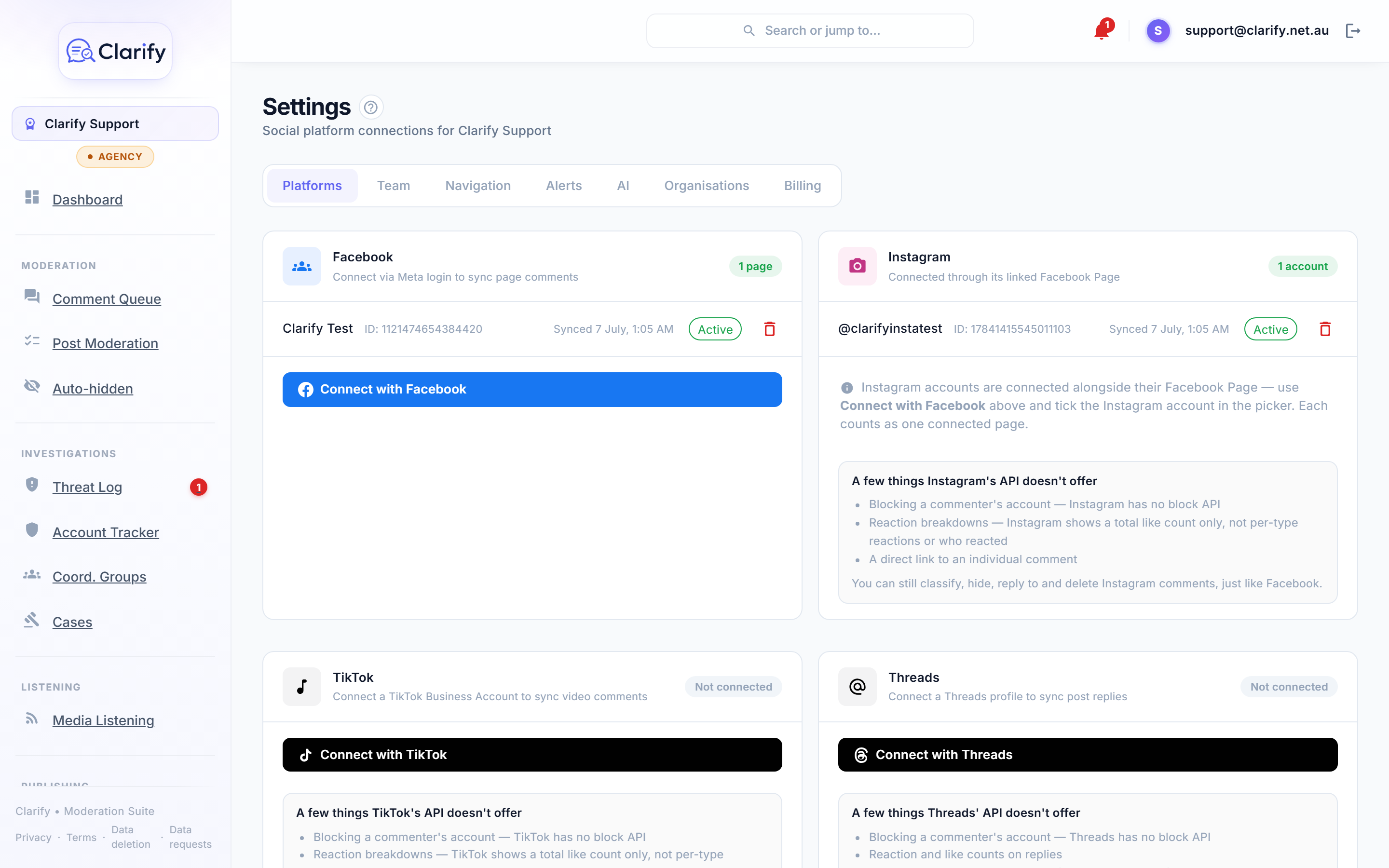The height and width of the screenshot is (868, 1389).
Task: Click the Threat Log red count badge
Action: pos(199,488)
